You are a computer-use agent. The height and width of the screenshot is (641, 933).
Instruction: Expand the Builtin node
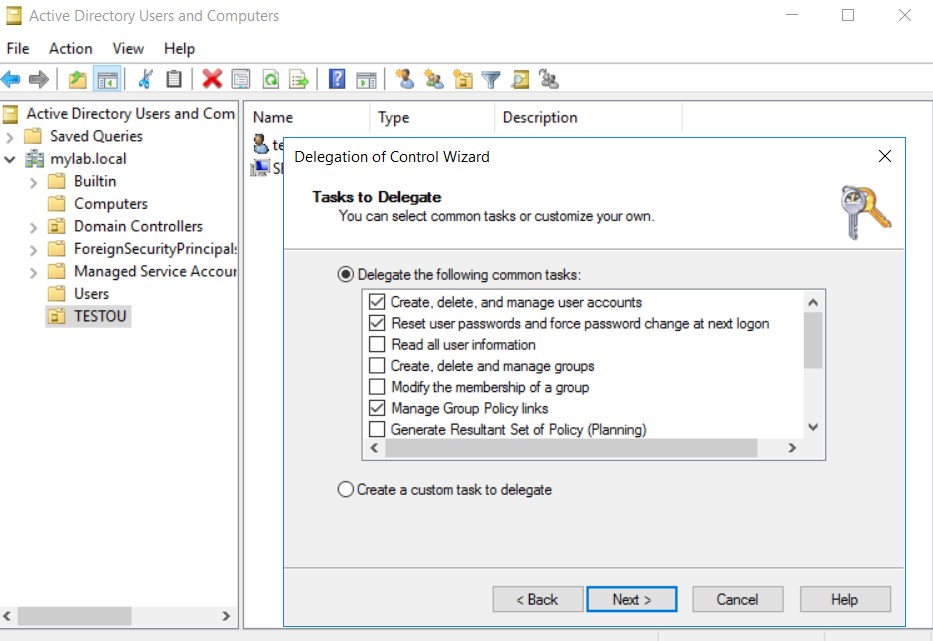point(33,183)
